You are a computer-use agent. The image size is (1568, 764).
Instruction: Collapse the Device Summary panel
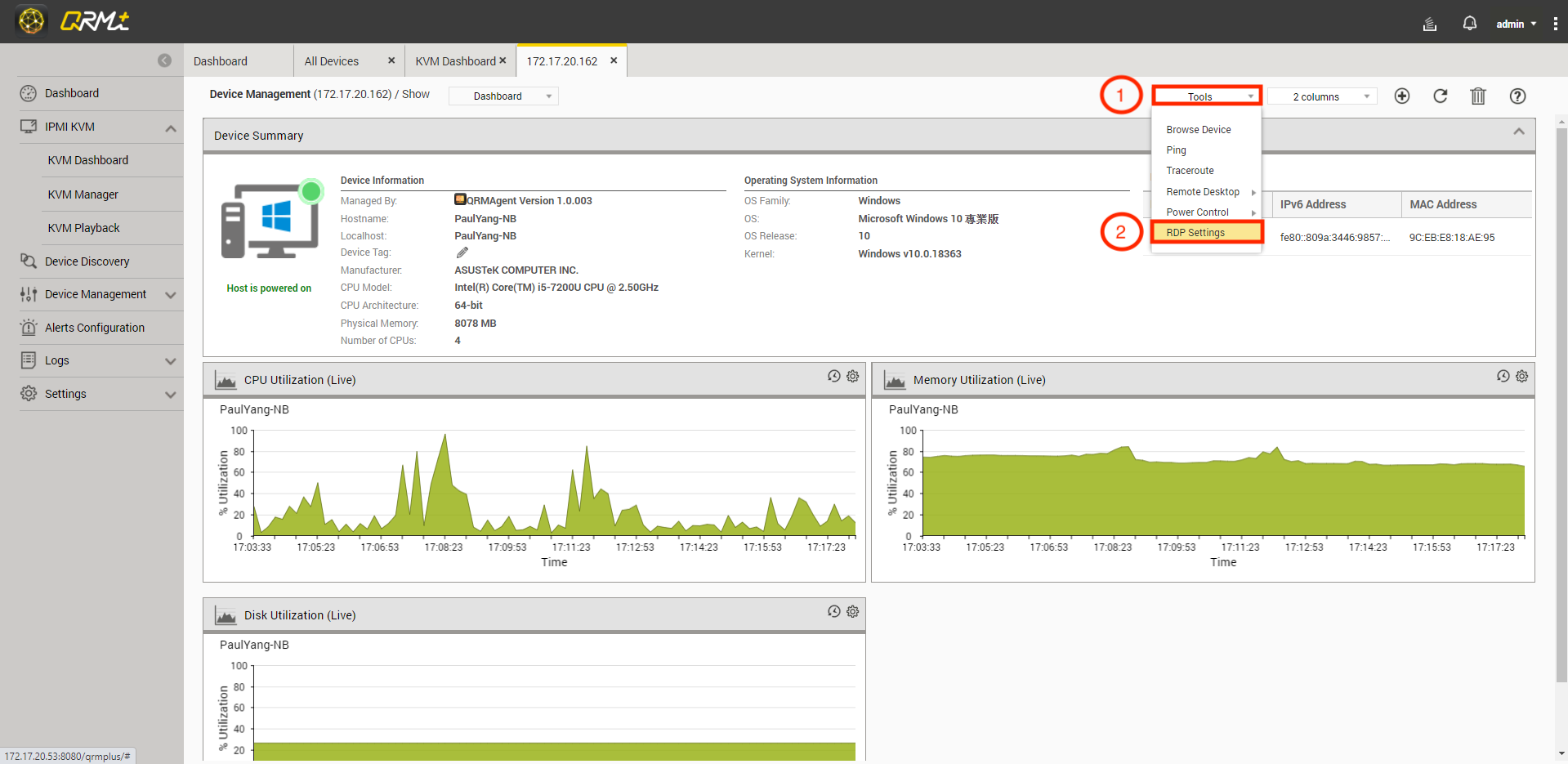pos(1519,132)
